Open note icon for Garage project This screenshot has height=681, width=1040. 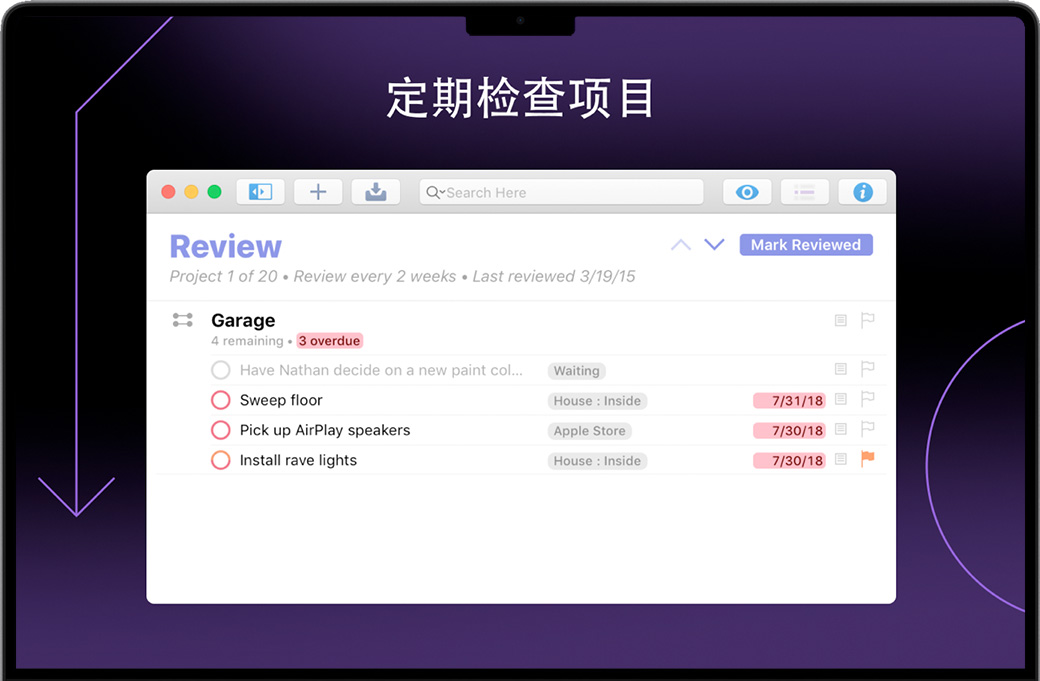coord(841,320)
